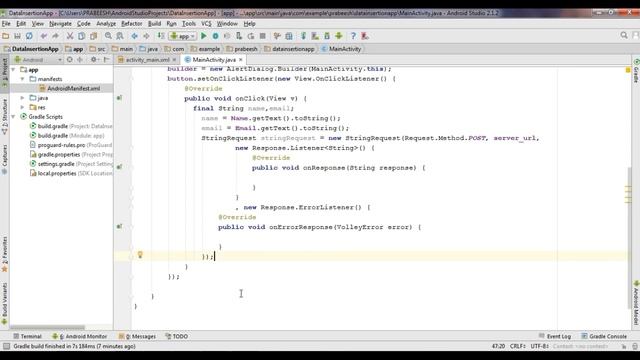This screenshot has width=640, height=360.
Task: Click the Debug app icon
Action: [216, 36]
